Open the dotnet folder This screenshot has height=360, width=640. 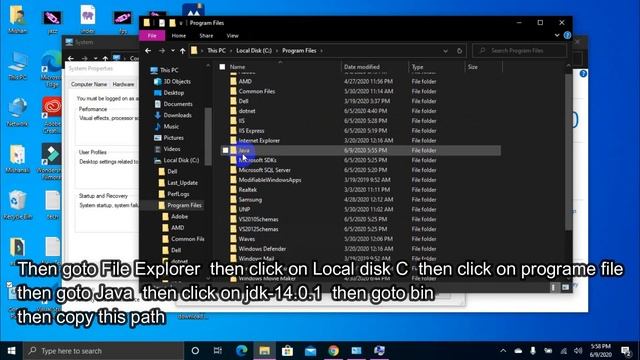point(247,111)
